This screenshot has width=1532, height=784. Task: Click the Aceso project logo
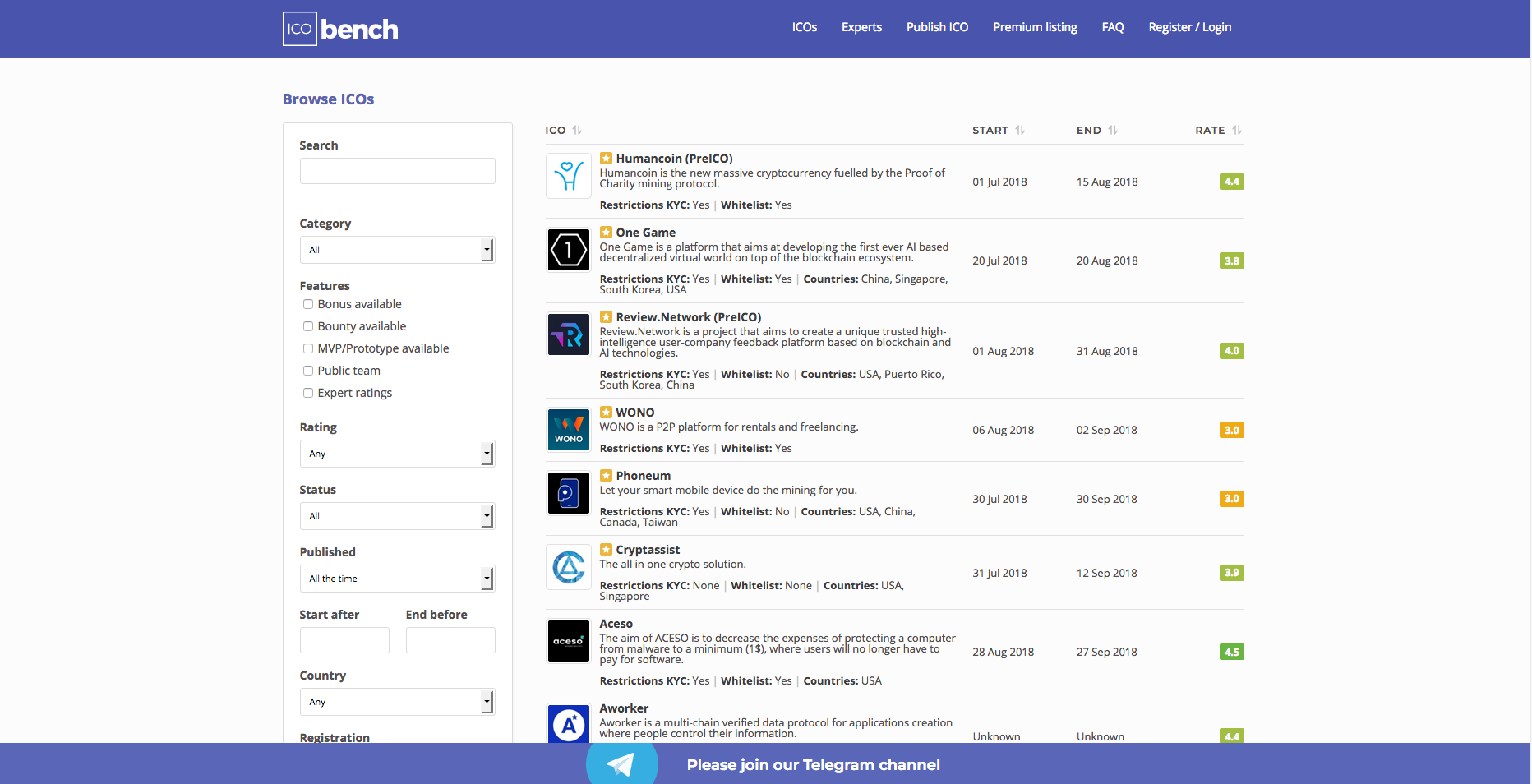click(x=568, y=641)
